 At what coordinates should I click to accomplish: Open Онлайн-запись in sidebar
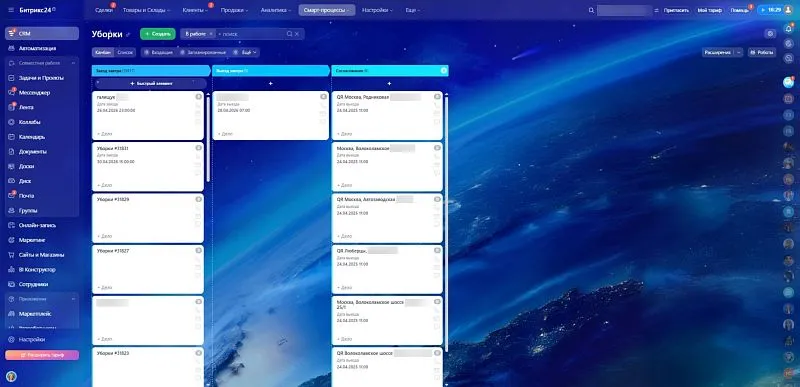(42, 225)
